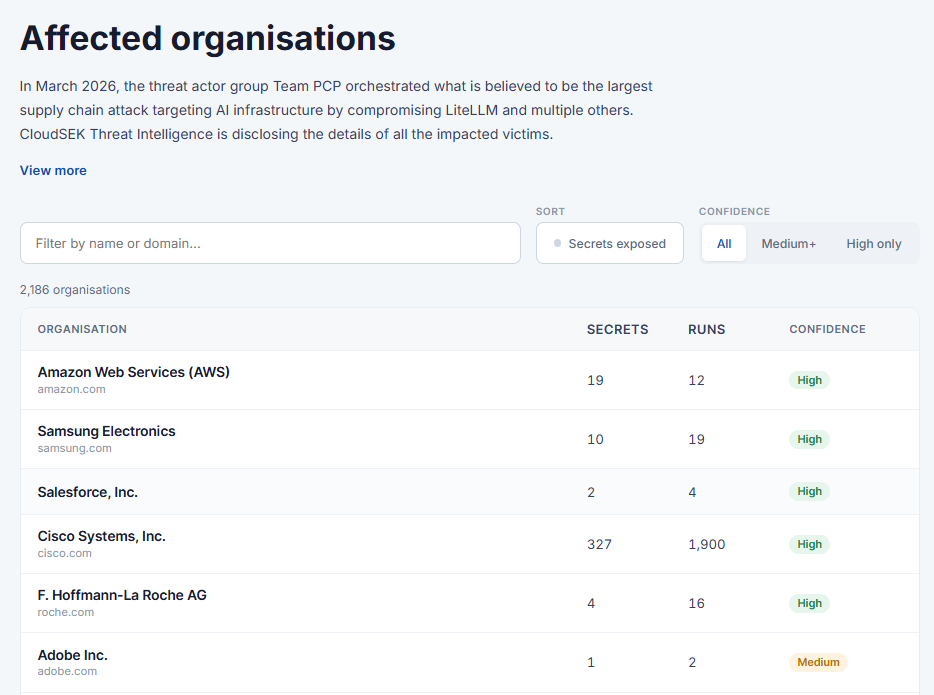Click the roche.com domain text

tap(66, 612)
